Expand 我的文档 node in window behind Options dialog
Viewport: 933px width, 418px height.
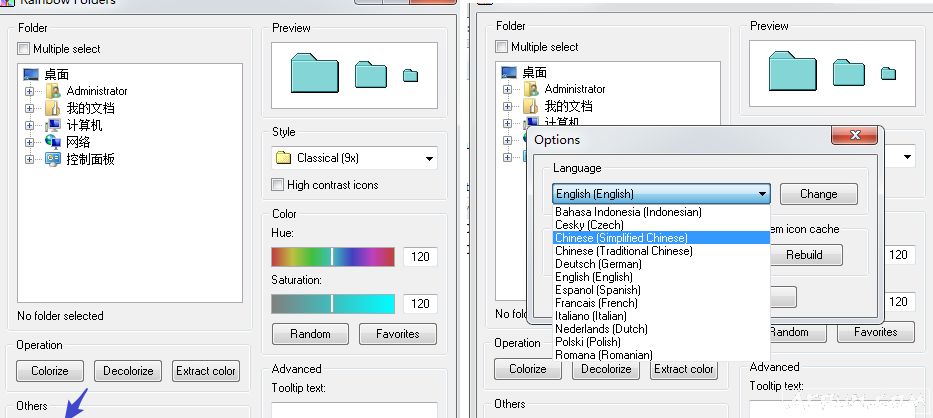[507, 107]
